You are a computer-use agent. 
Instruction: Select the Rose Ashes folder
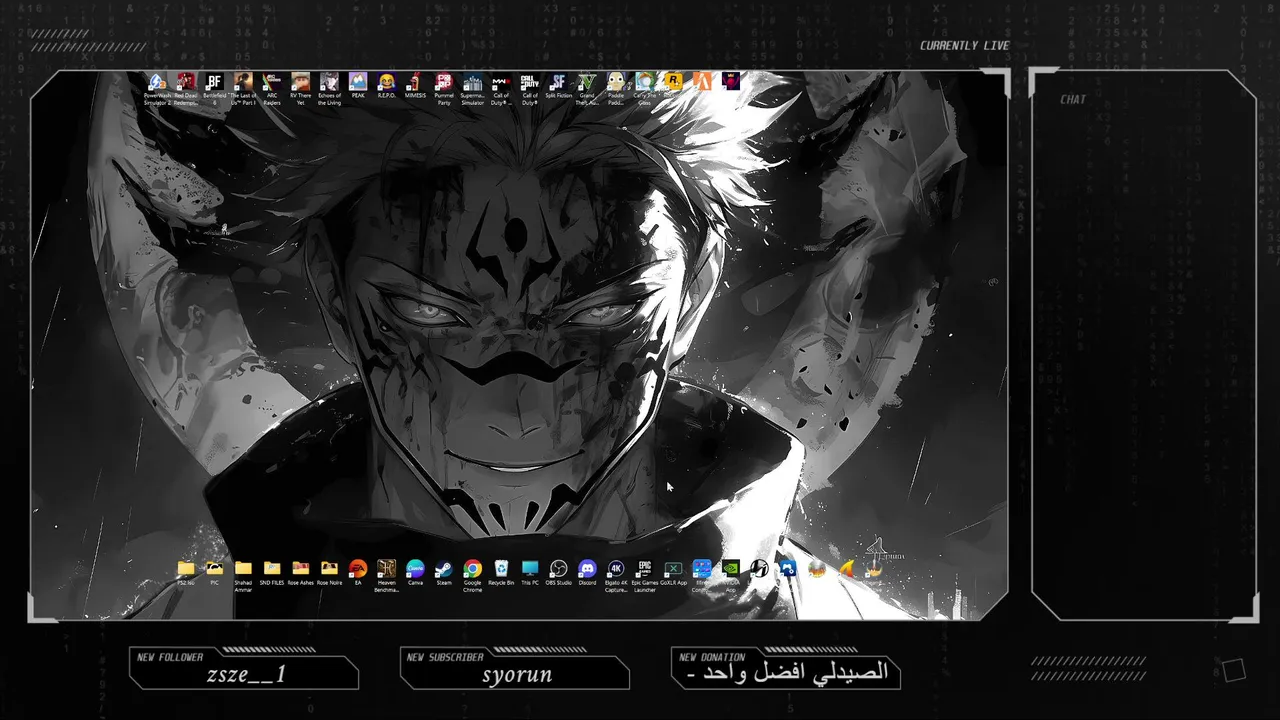point(300,573)
